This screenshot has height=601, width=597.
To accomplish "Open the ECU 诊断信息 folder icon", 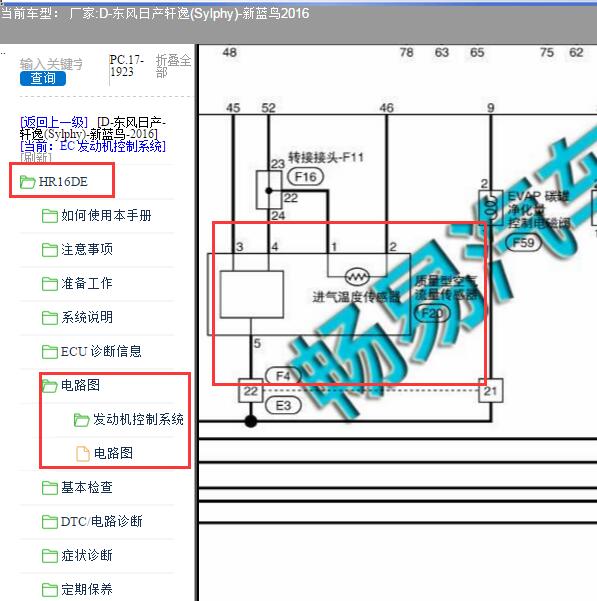I will [49, 351].
